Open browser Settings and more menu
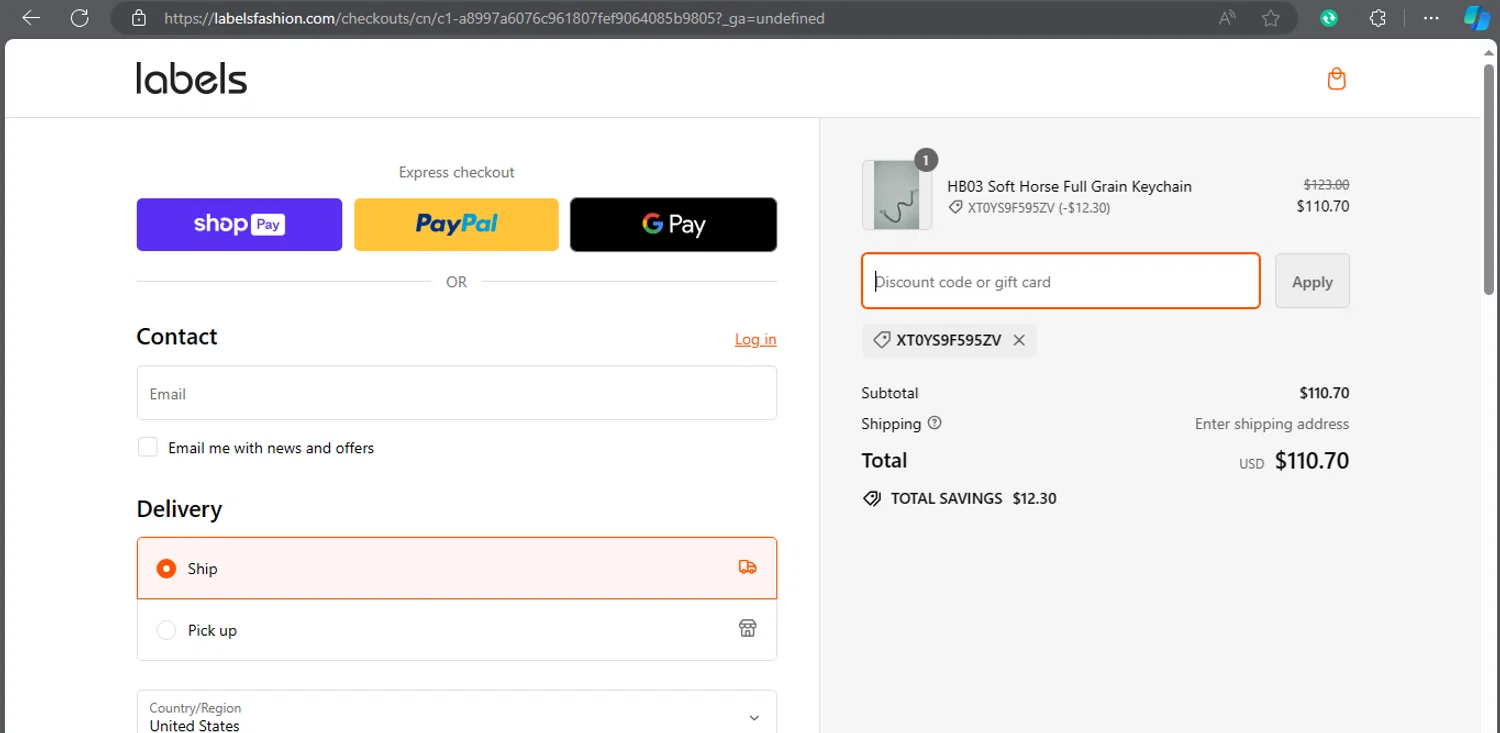Image resolution: width=1500 pixels, height=733 pixels. [1431, 18]
